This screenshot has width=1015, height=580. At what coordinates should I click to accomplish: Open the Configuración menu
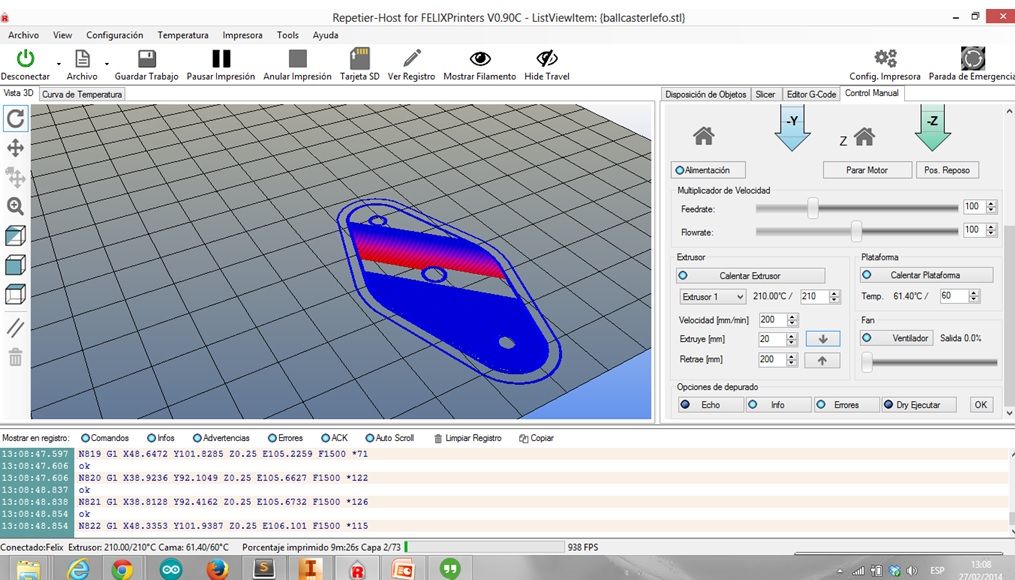(x=115, y=35)
